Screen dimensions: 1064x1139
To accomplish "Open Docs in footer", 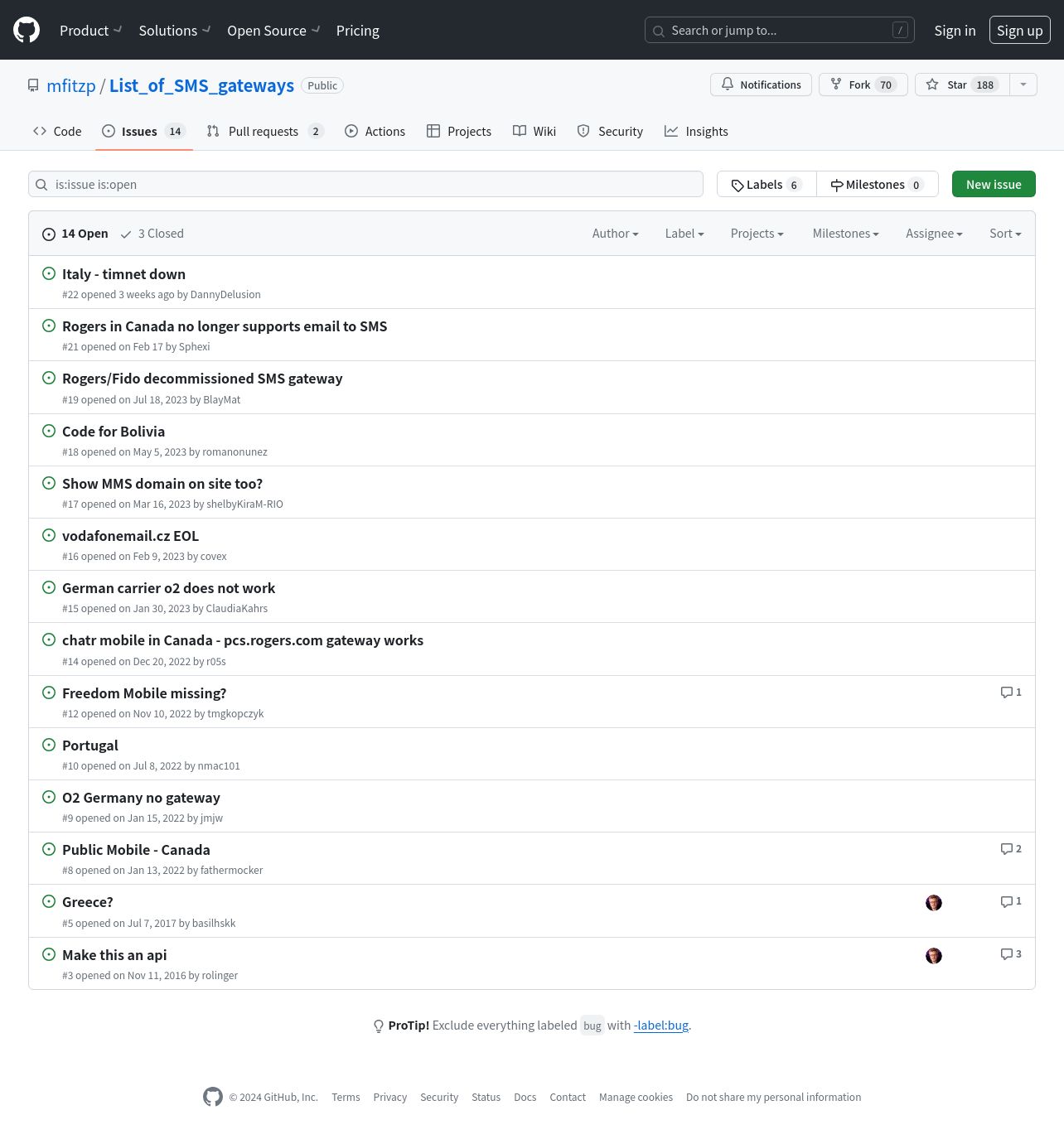I will click(525, 1097).
